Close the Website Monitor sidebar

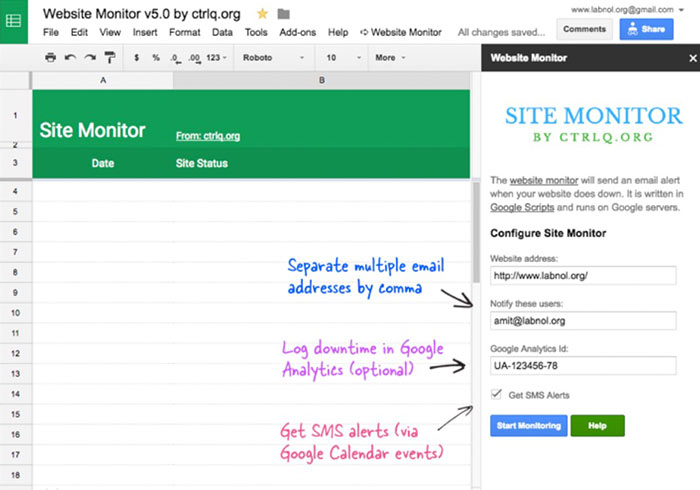click(693, 58)
